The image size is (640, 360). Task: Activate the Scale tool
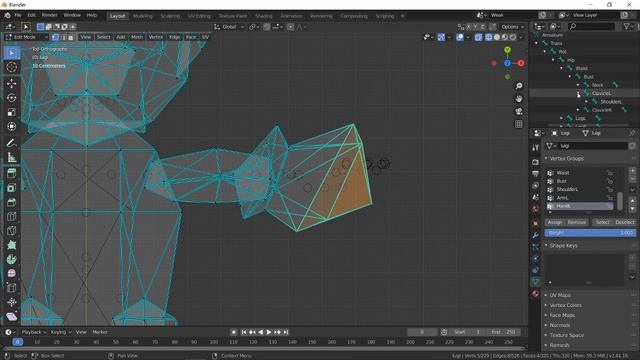11,112
